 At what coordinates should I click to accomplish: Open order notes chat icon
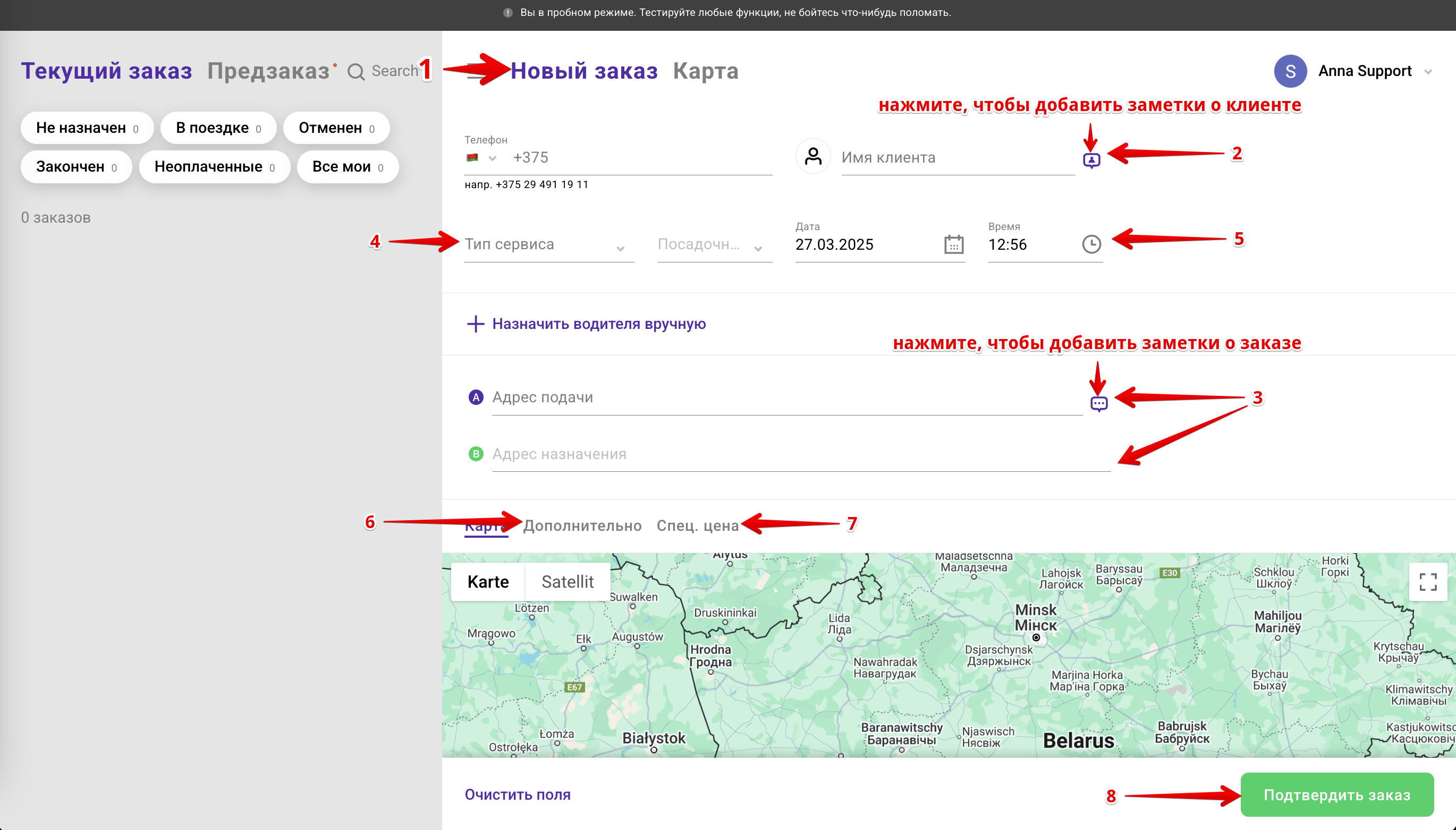[x=1098, y=404]
